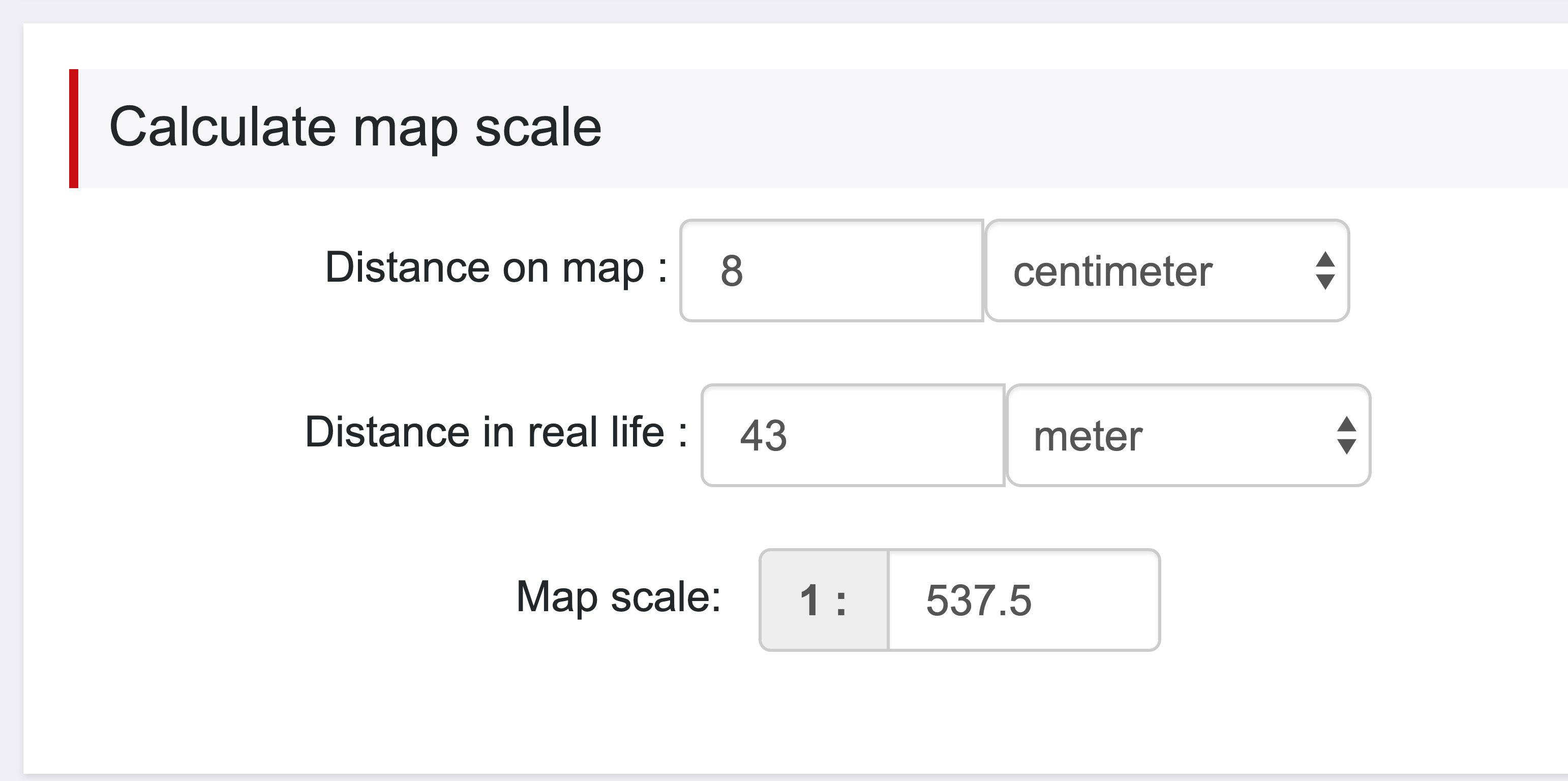Screen dimensions: 1568x781
Task: Click the value 8 in map distance
Action: pyautogui.click(x=732, y=271)
